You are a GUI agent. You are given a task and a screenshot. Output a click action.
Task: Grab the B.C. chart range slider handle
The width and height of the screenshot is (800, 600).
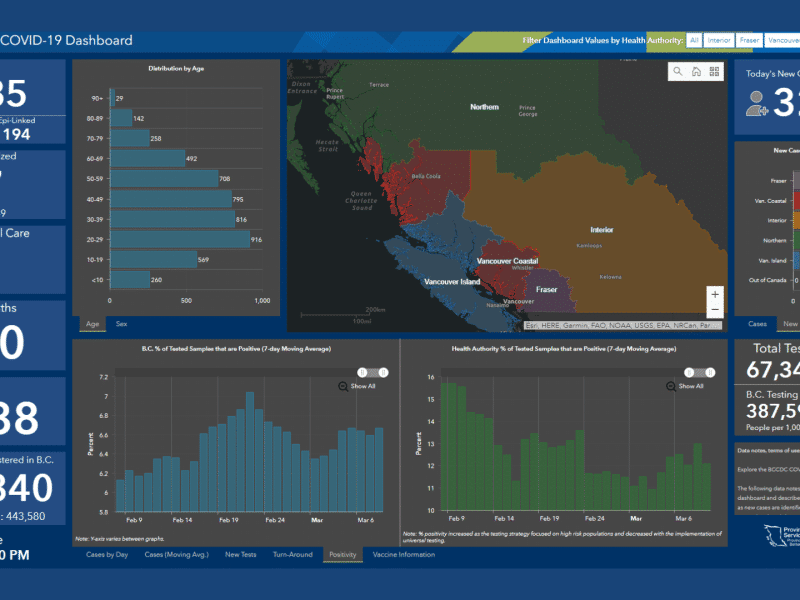point(364,372)
